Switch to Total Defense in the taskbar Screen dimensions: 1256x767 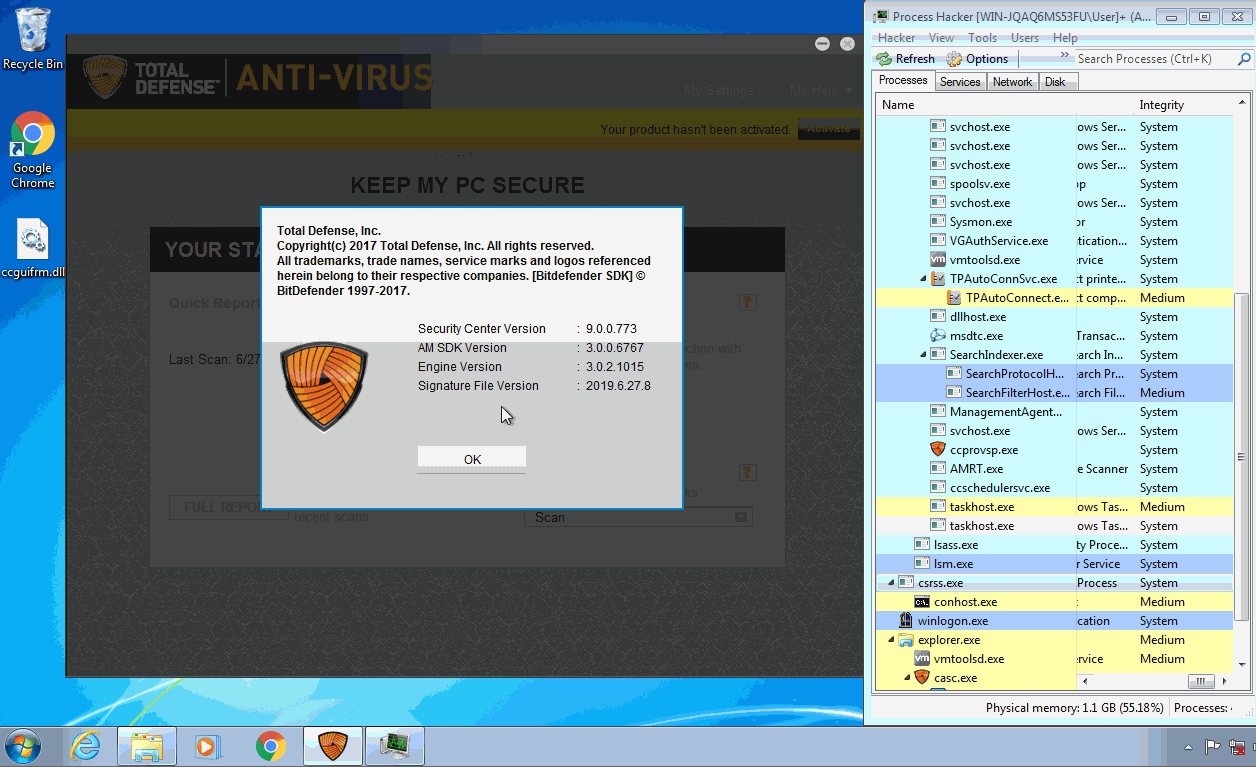(332, 746)
